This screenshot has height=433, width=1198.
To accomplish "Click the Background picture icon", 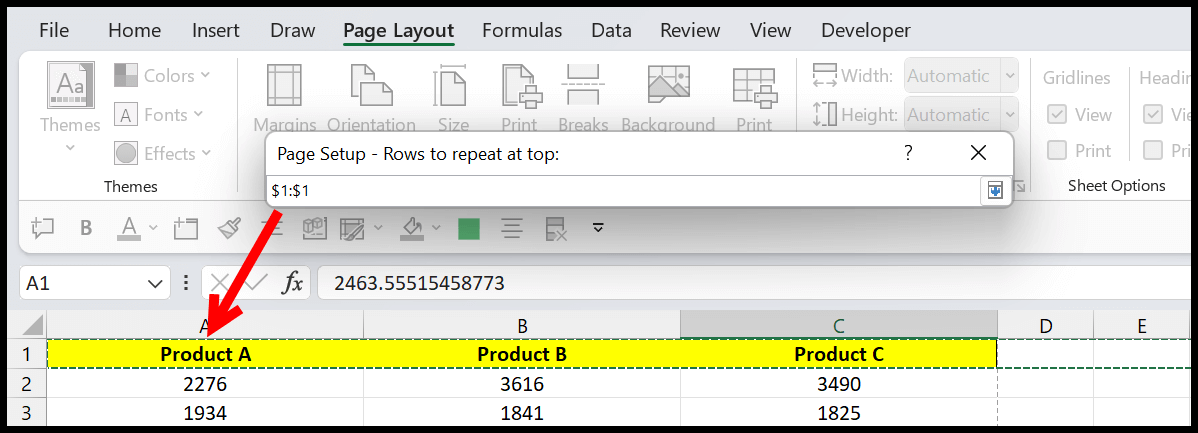I will point(667,87).
